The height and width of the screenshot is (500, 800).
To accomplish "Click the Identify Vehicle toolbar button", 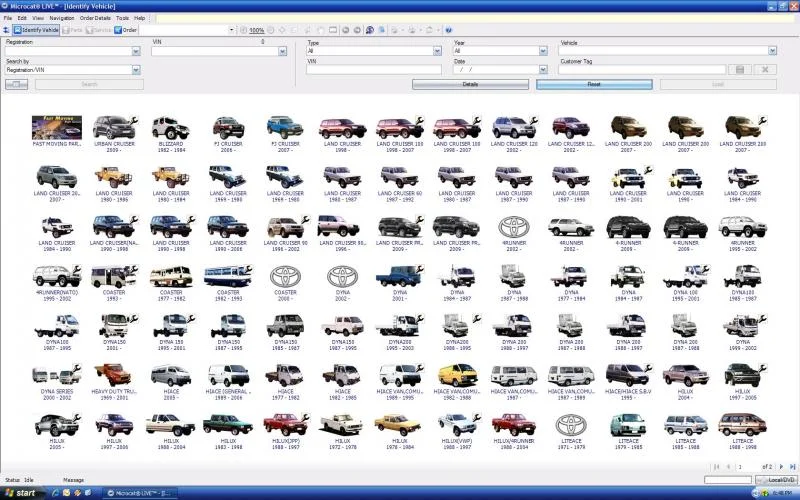I will coord(36,30).
